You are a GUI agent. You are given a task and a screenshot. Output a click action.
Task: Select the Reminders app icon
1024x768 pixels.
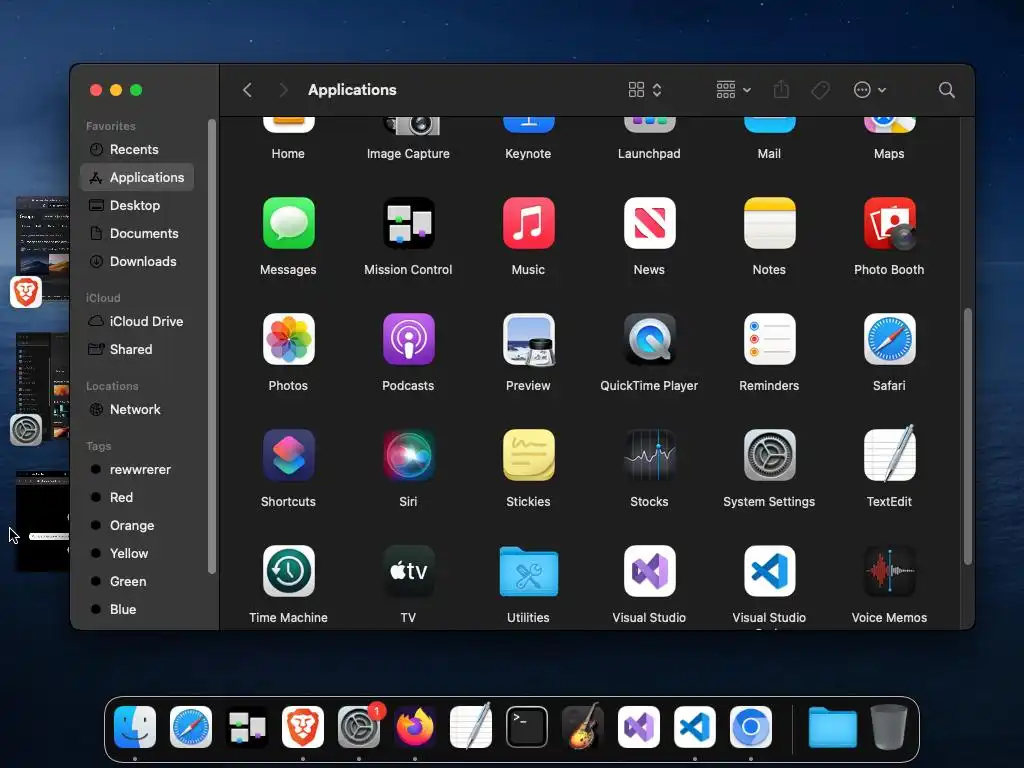769,339
